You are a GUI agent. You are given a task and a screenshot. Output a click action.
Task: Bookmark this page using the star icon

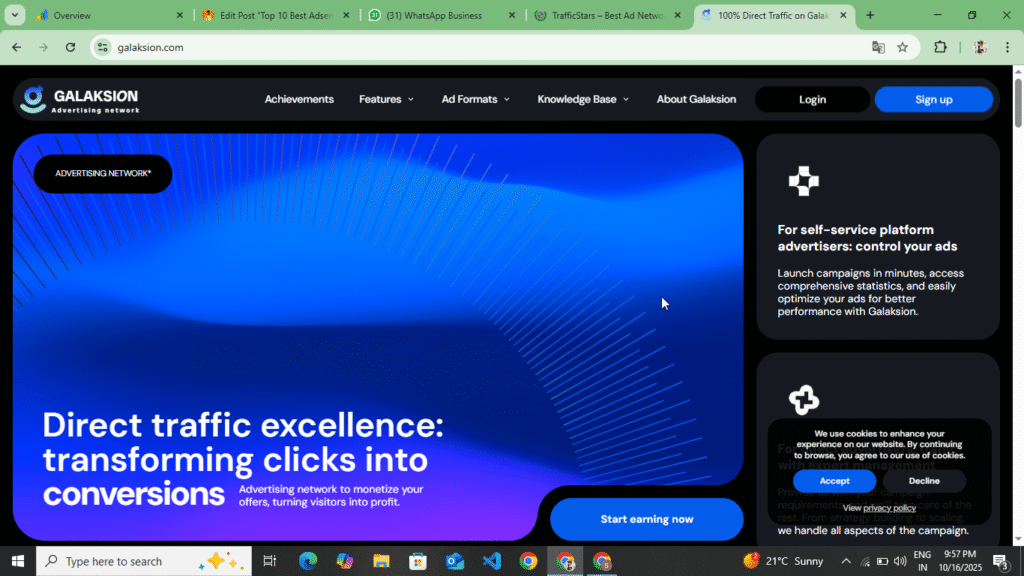(903, 47)
